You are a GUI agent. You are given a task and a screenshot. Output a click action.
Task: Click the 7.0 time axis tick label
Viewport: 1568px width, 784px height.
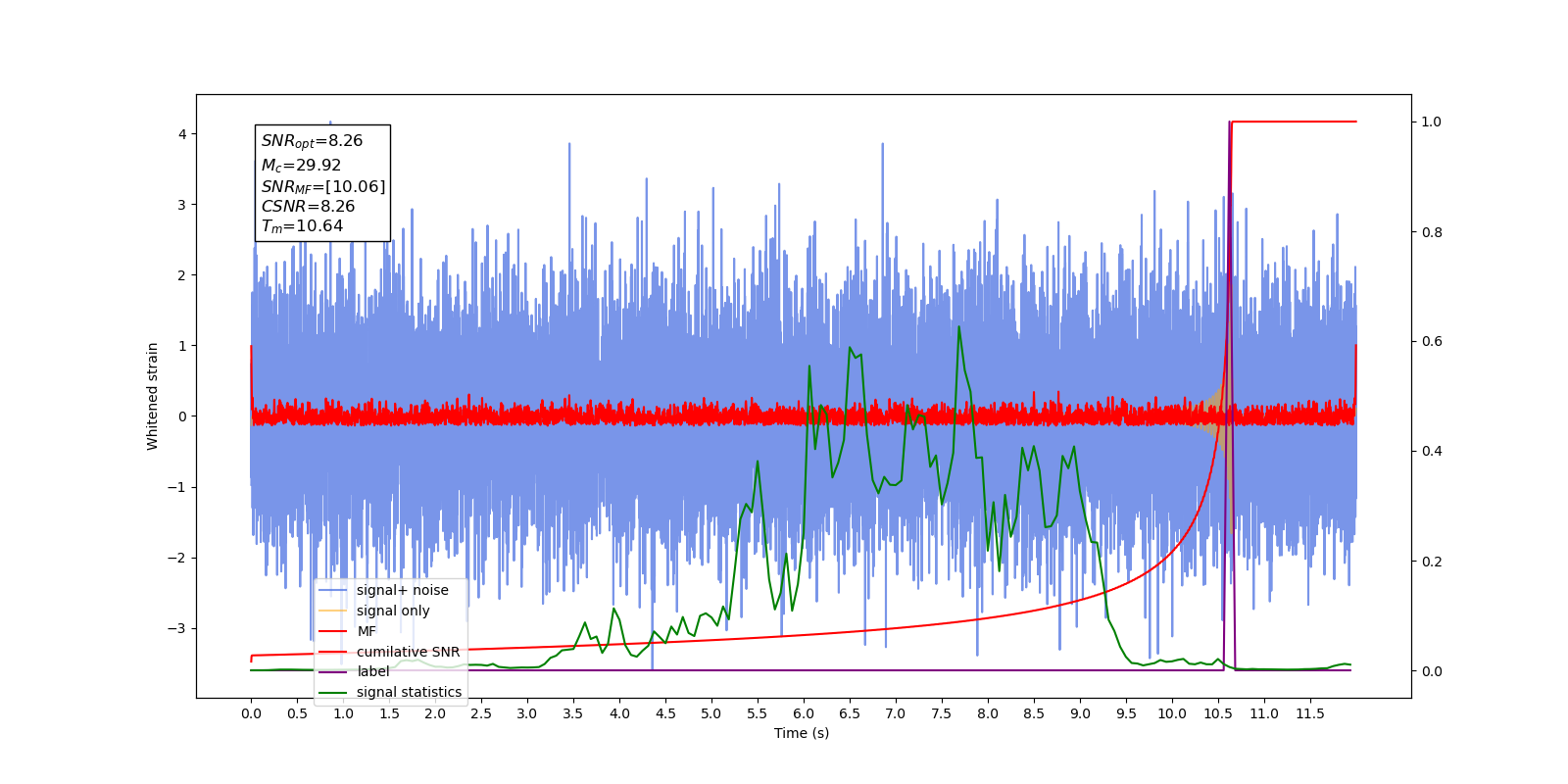tap(896, 713)
